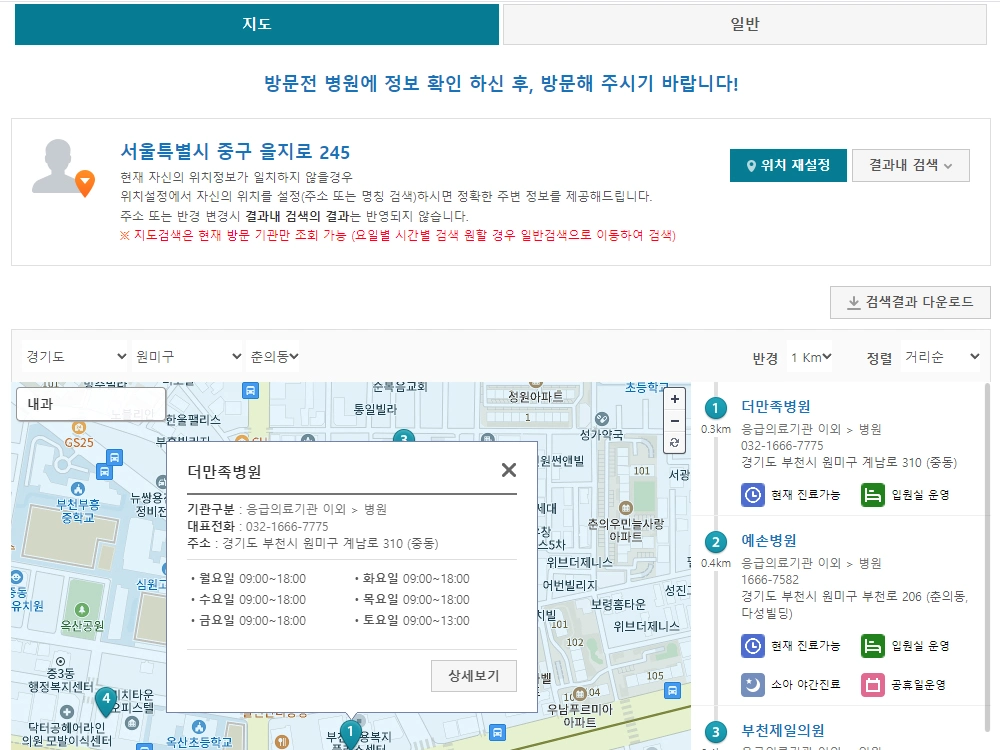Click the 상세보기 button in popup
This screenshot has height=750, width=1000.
tap(474, 675)
